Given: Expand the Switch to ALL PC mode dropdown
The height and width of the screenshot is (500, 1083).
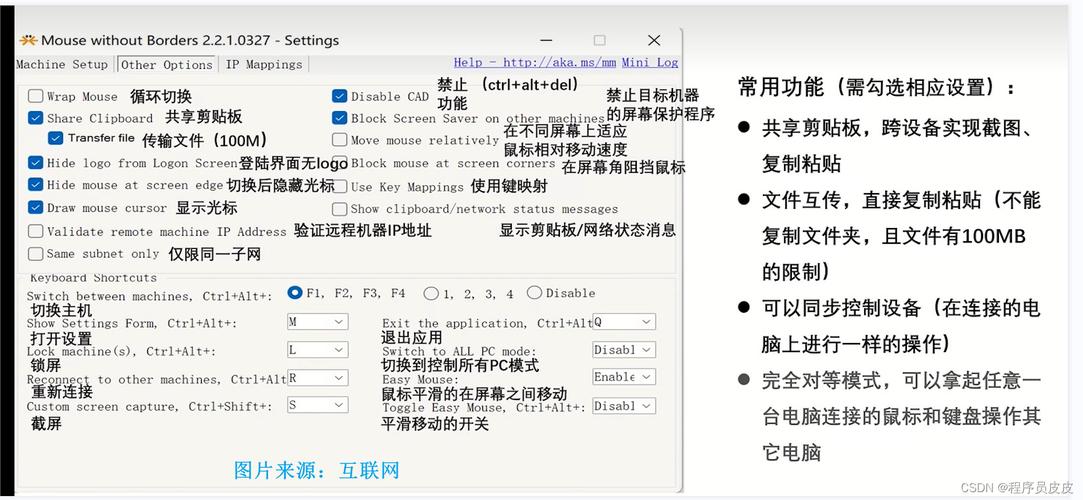Looking at the screenshot, I should click(x=624, y=350).
